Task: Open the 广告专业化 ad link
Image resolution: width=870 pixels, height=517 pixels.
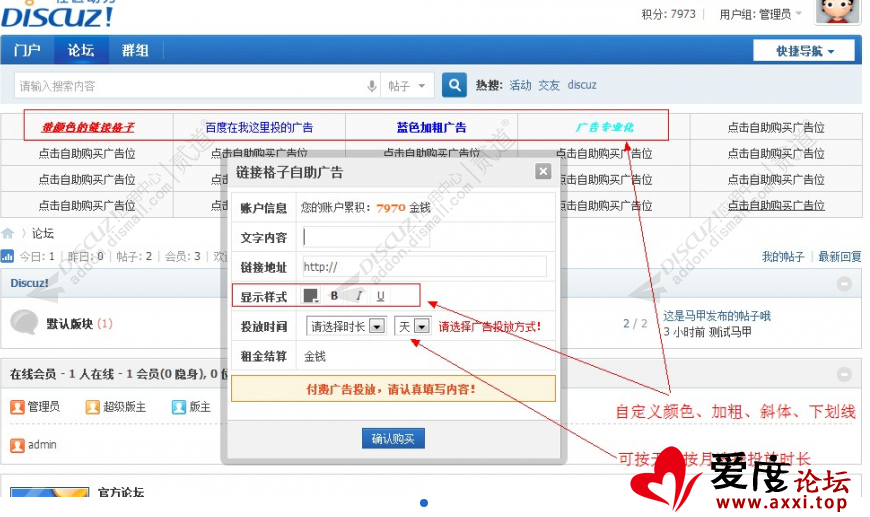Action: tap(604, 128)
